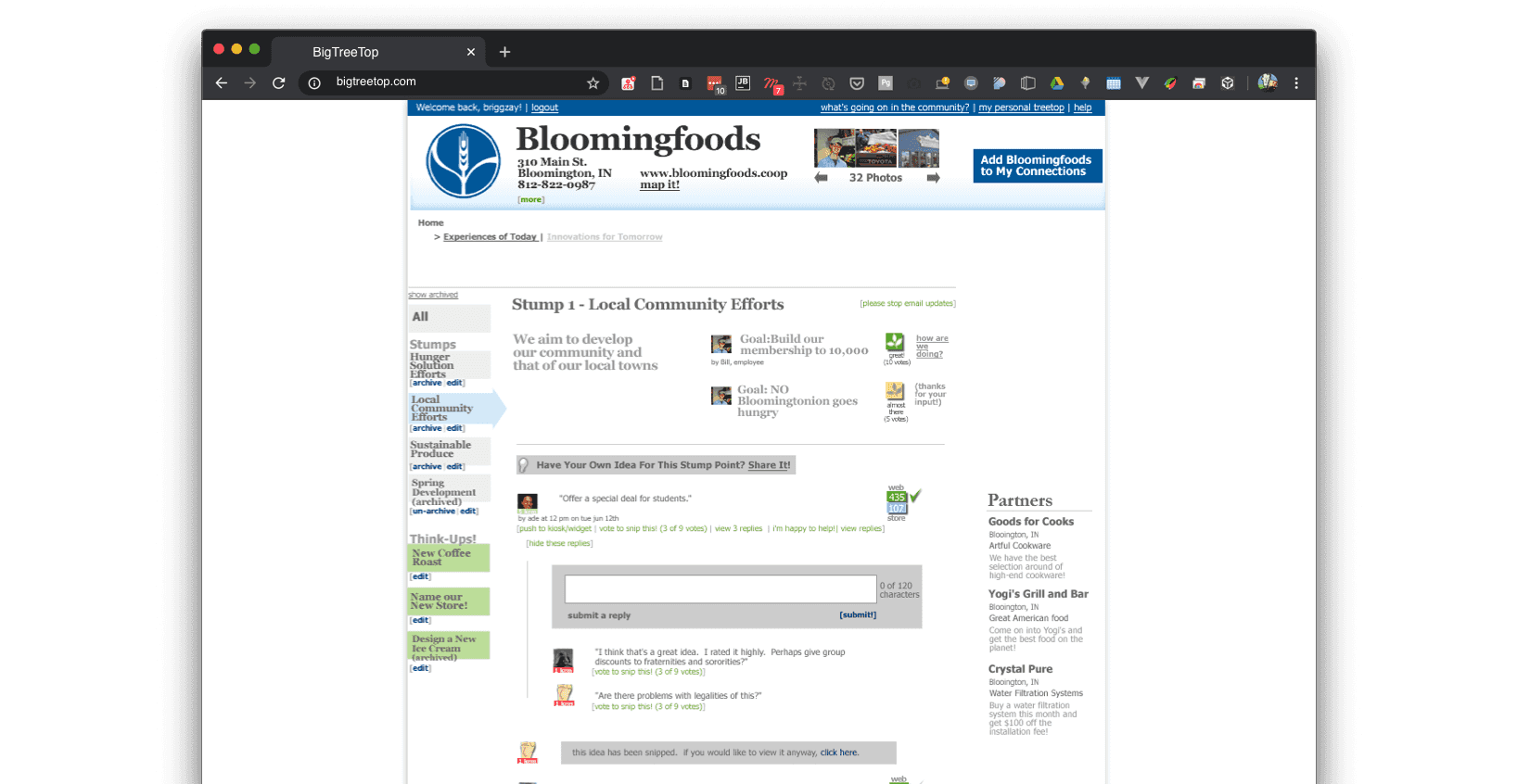Reveal the snipped idea with 'click here'
1517x784 pixels.
click(839, 752)
